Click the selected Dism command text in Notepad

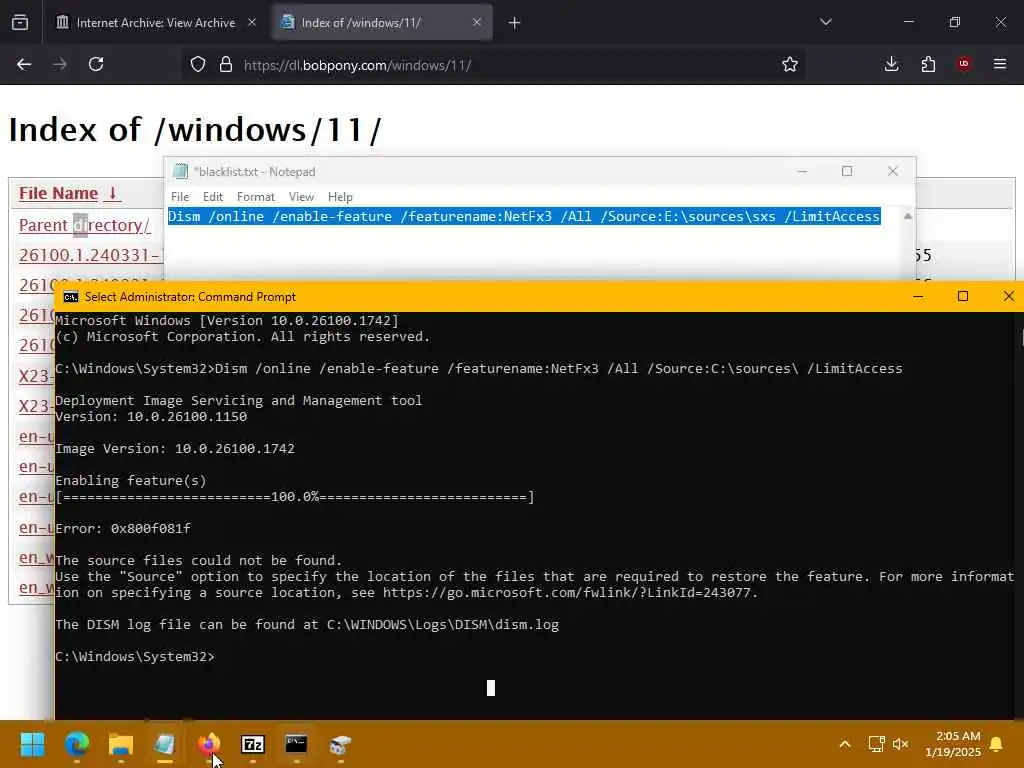coord(524,216)
